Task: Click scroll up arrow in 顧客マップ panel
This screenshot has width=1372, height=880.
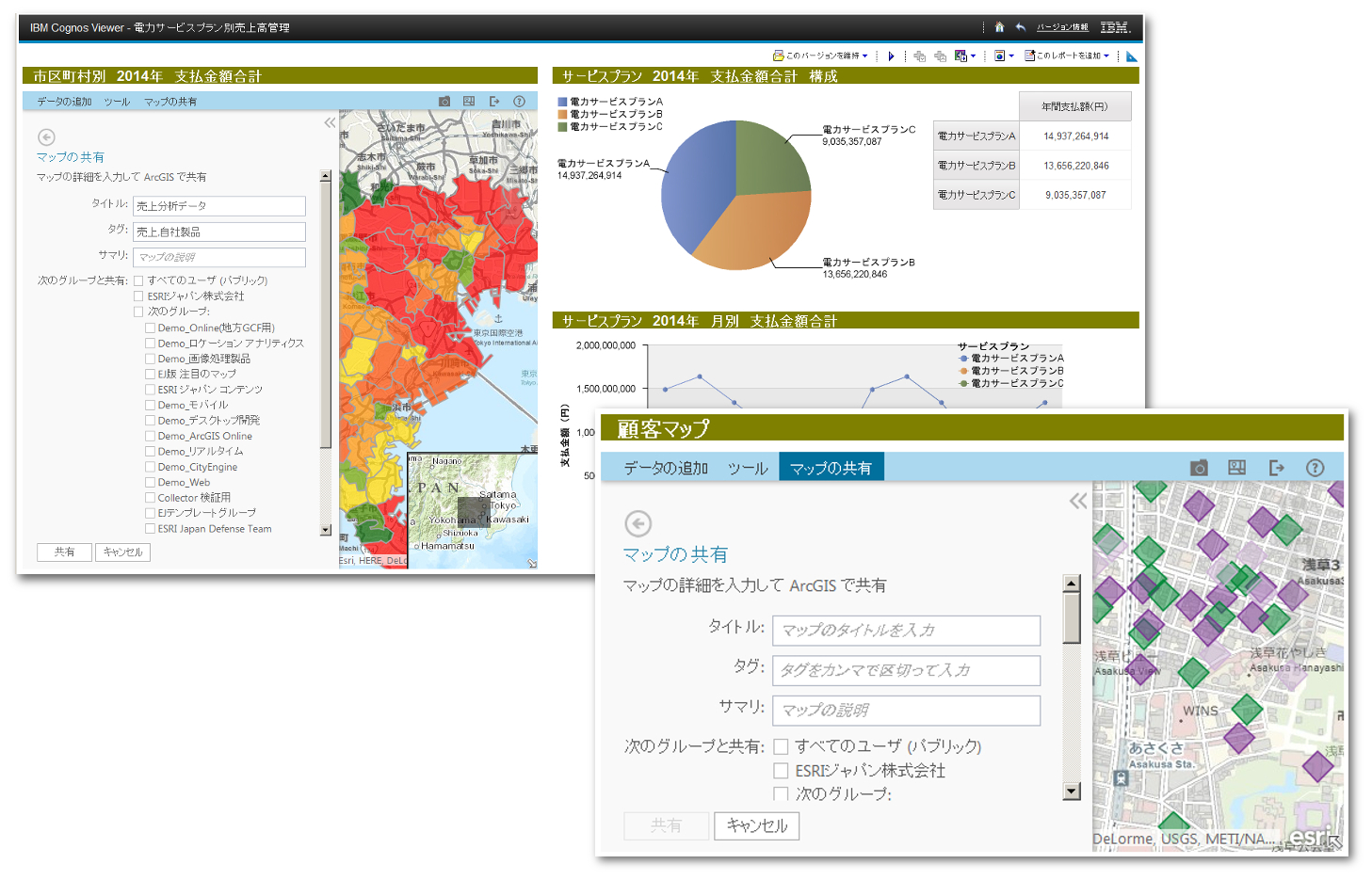Action: 1072,584
